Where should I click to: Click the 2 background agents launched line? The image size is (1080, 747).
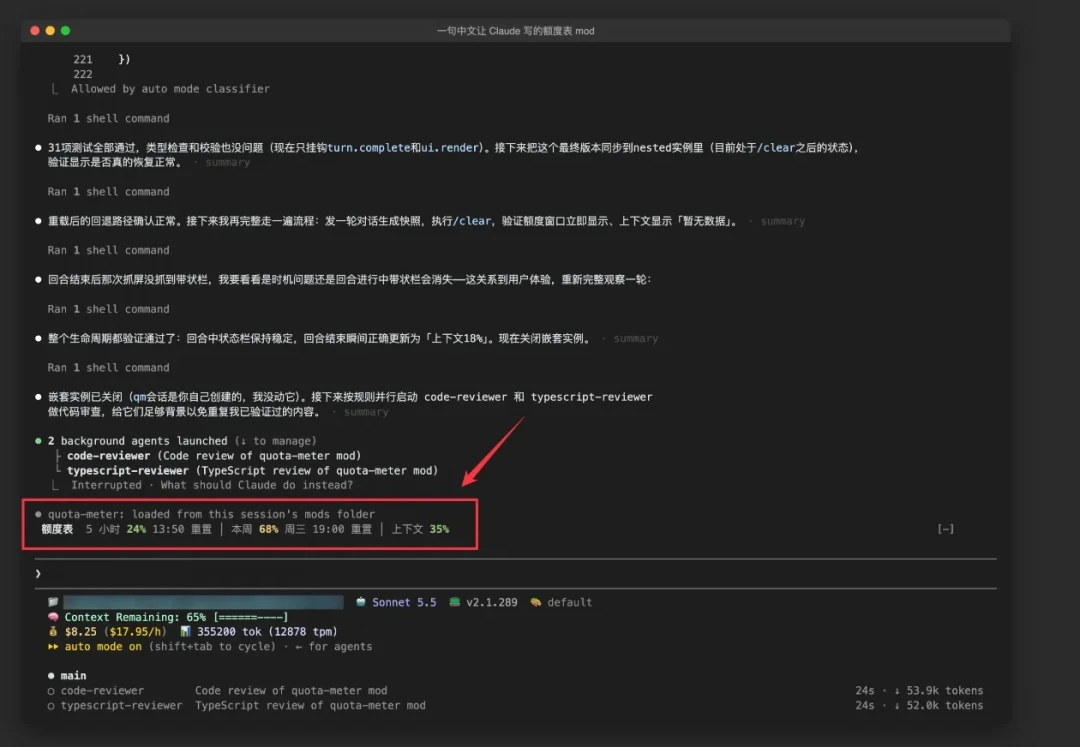(137, 441)
